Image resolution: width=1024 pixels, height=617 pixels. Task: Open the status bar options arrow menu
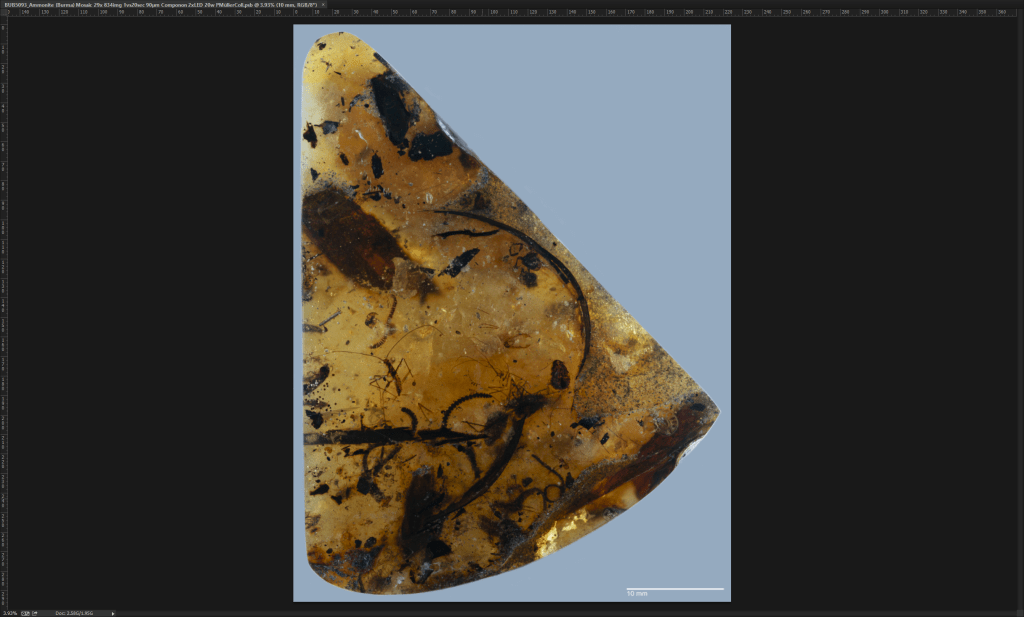point(113,613)
